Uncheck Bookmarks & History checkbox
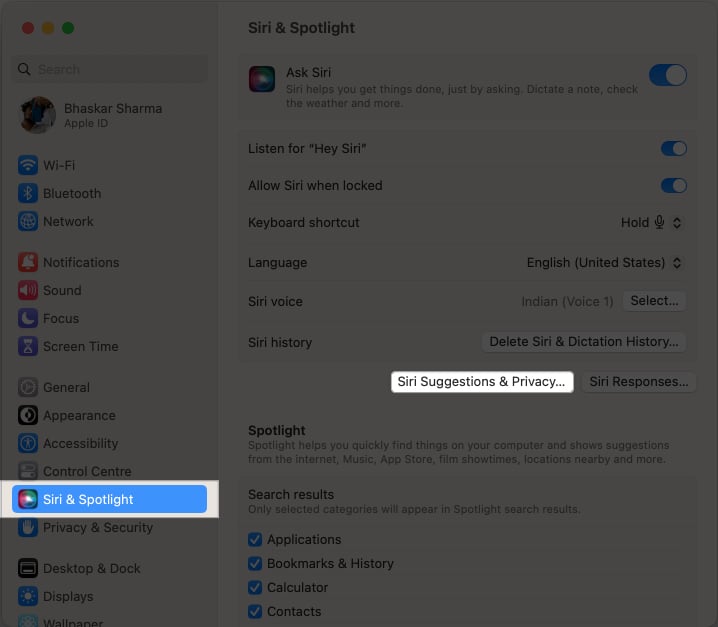 (255, 563)
